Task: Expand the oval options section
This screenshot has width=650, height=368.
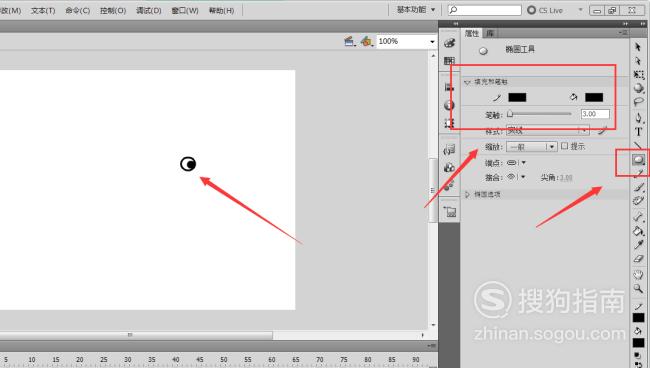Action: point(467,194)
